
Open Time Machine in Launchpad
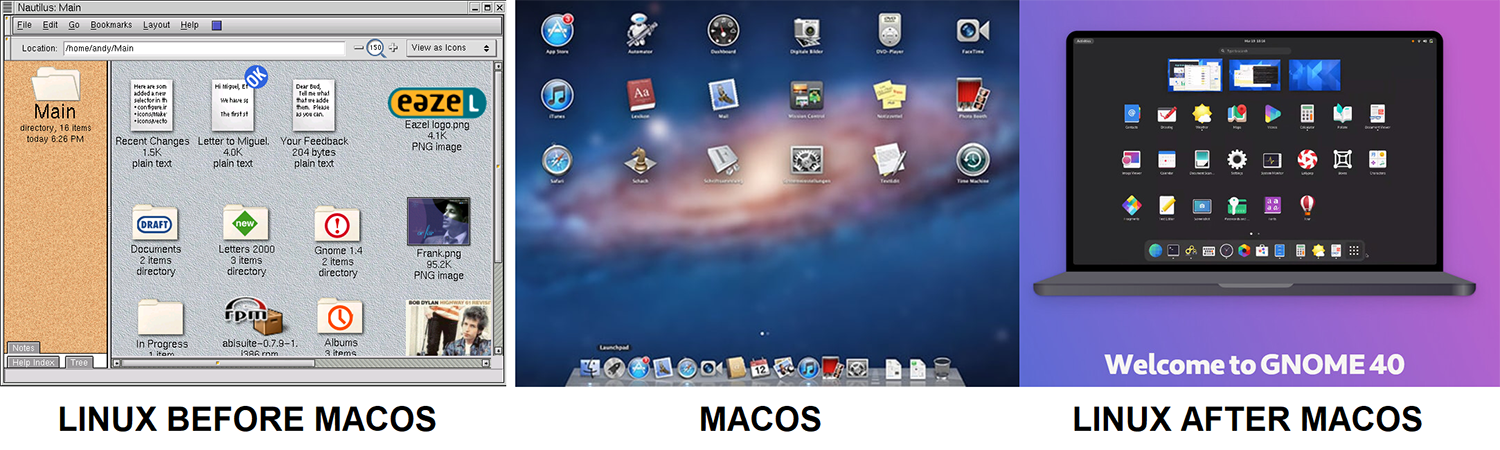[x=973, y=160]
